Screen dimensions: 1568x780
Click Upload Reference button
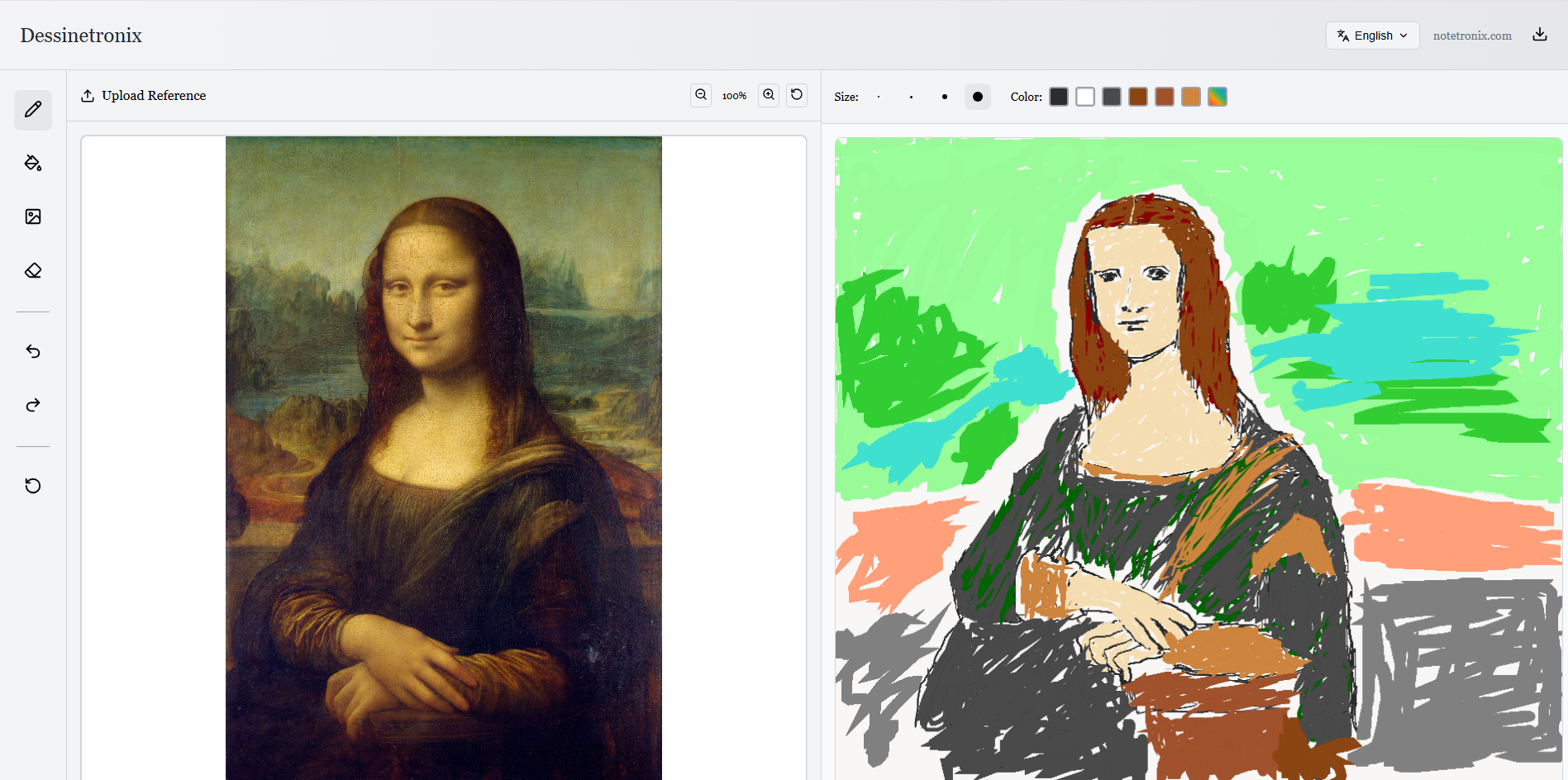tap(143, 96)
